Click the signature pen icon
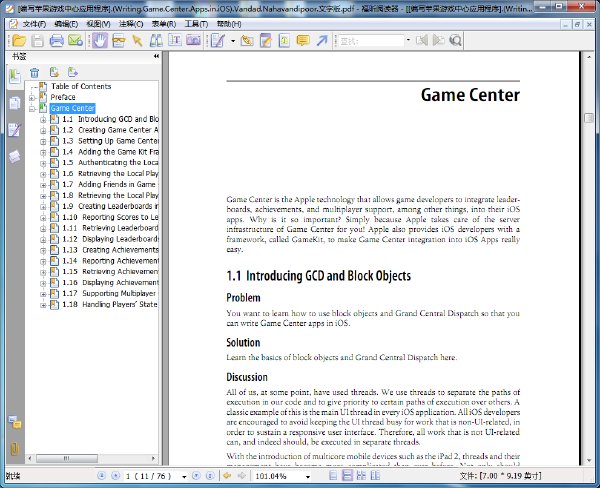This screenshot has width=600, height=488. tap(247, 40)
